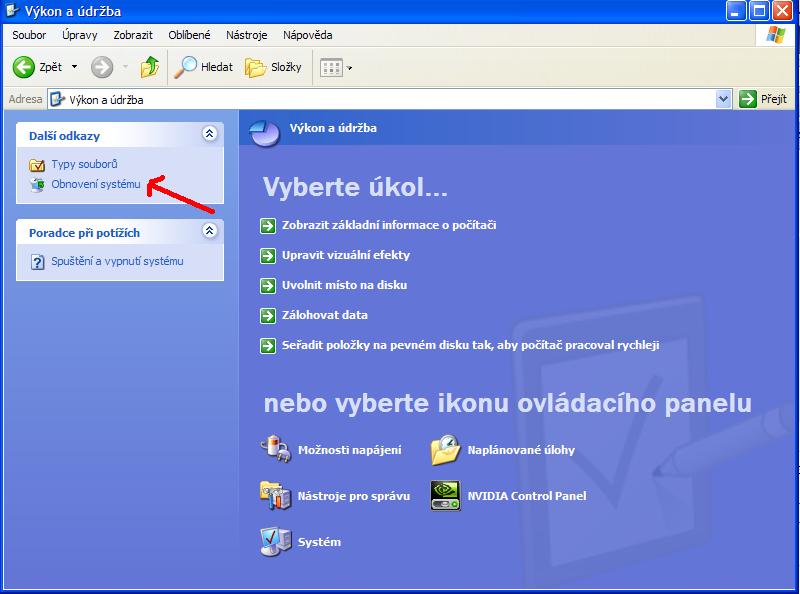Image resolution: width=800 pixels, height=594 pixels.
Task: Open Spuštění a vypnutí systému troubleshooter
Action: [117, 261]
